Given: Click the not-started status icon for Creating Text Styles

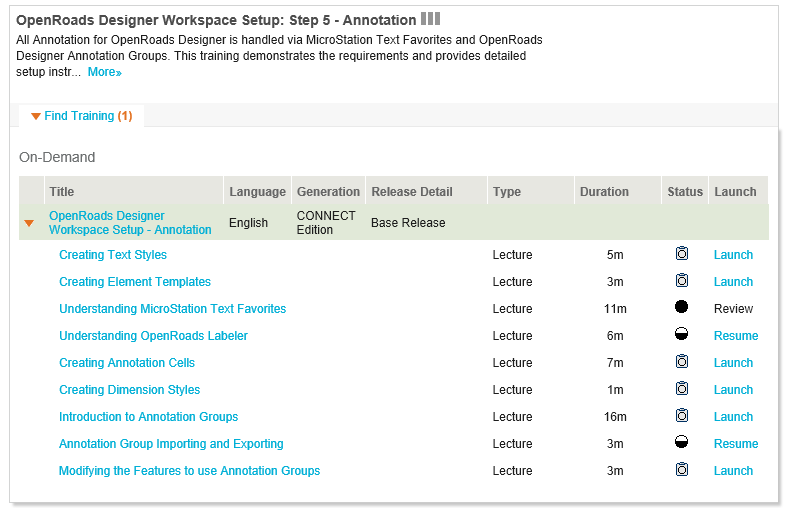Looking at the screenshot, I should click(x=682, y=253).
